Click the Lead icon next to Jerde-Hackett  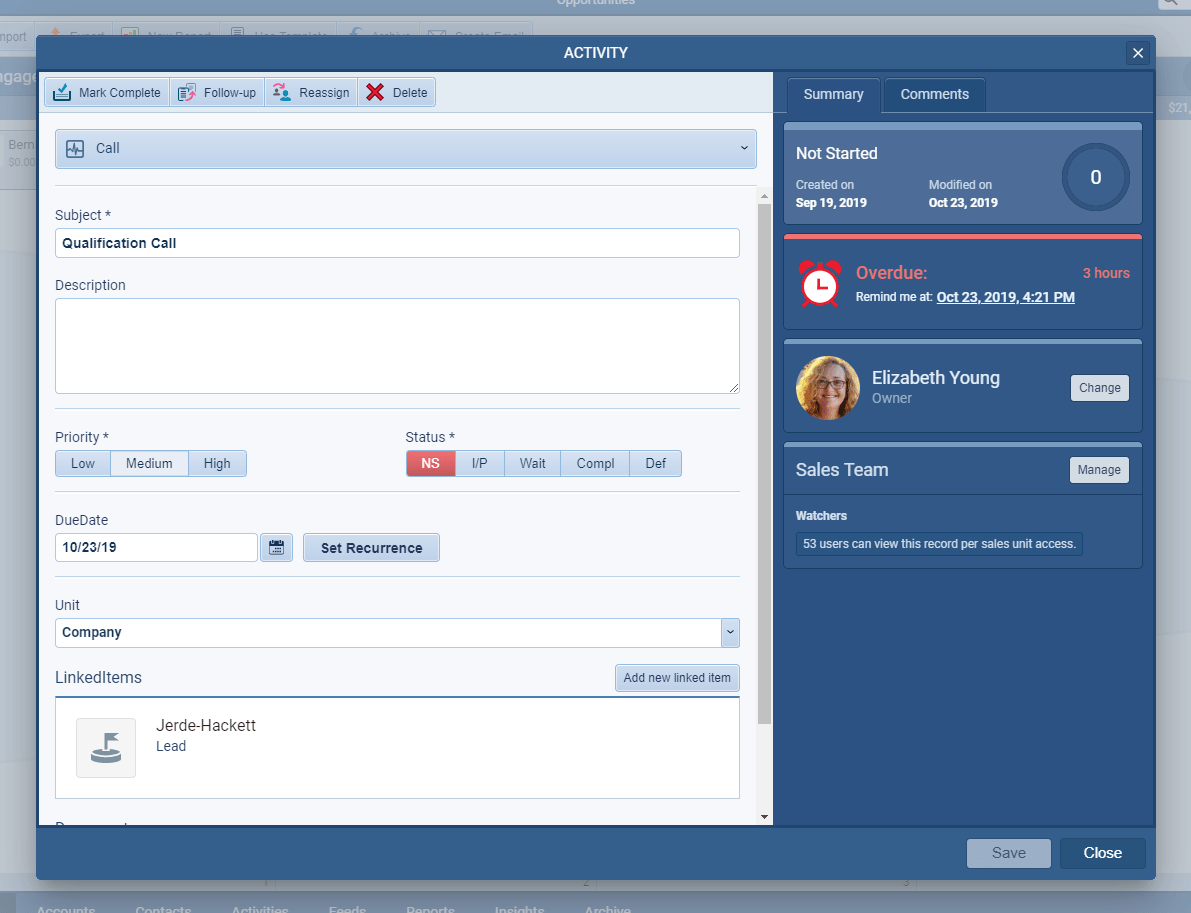click(x=106, y=747)
